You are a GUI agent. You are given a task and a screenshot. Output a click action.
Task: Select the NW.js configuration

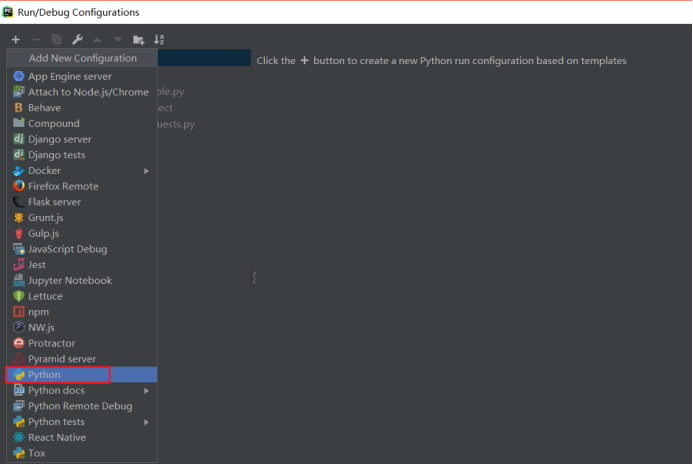pos(82,328)
